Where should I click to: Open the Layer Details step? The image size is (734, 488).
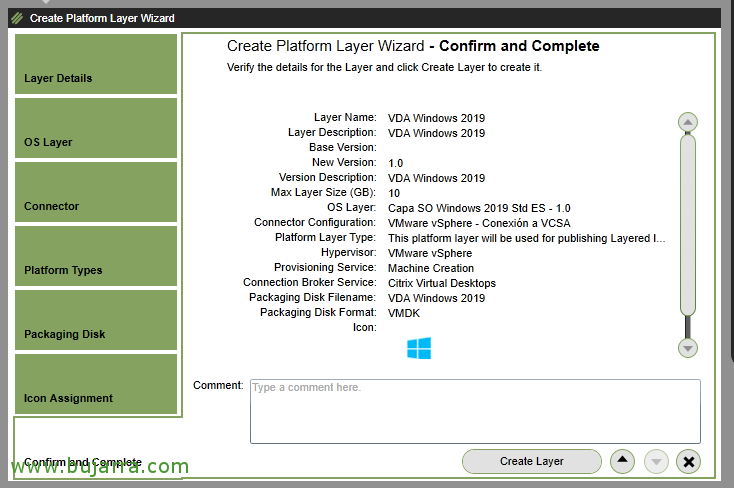click(96, 64)
